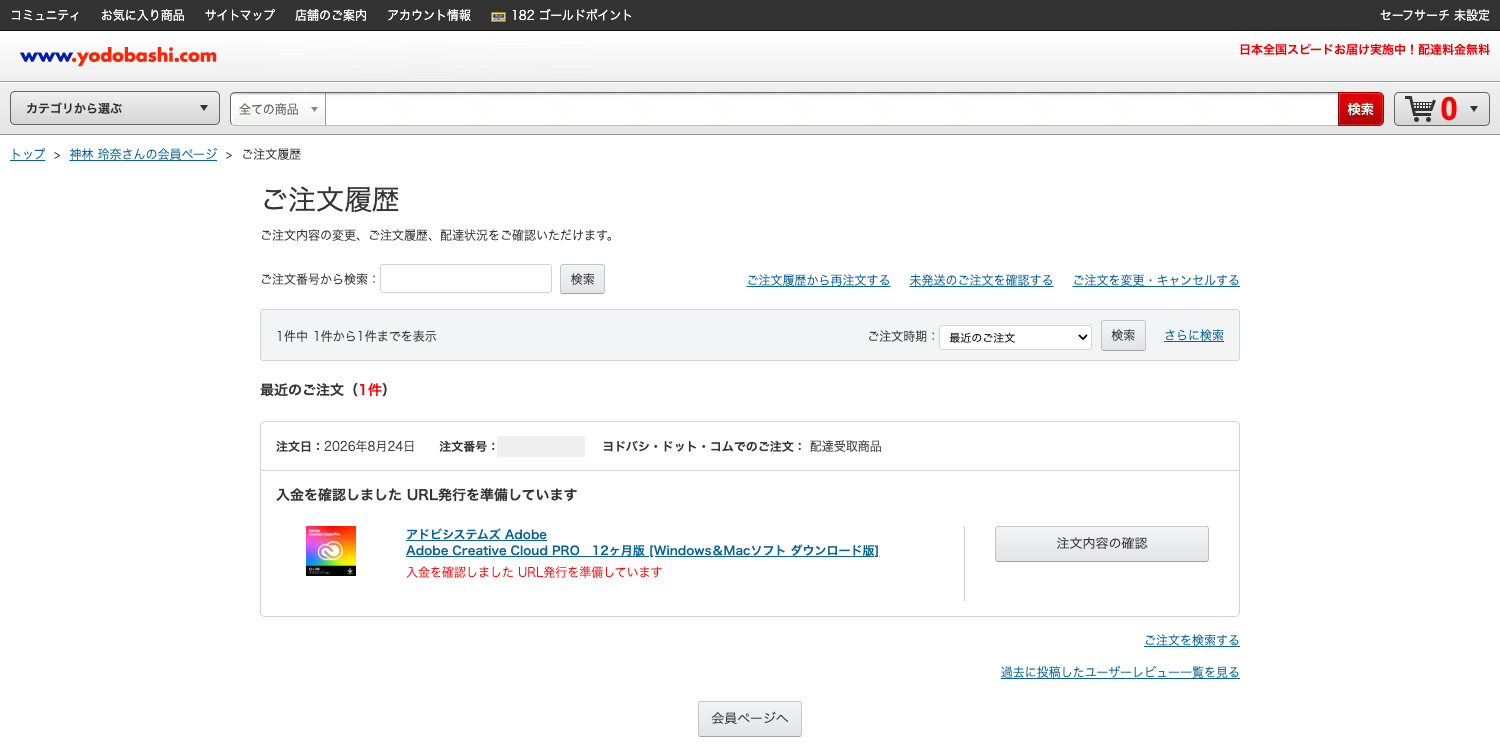This screenshot has height=751, width=1500.
Task: Expand カテゴリから選ぶ dropdown
Action: tap(115, 109)
